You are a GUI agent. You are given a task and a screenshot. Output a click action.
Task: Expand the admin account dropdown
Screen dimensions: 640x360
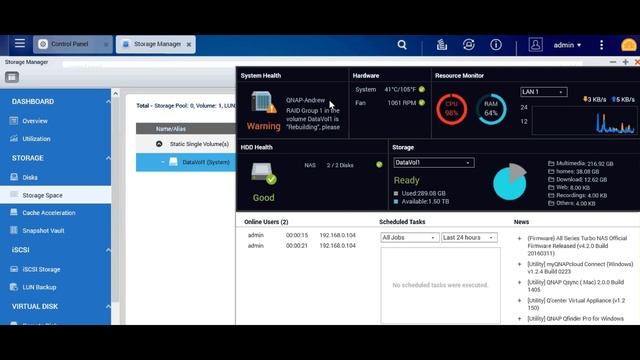[x=567, y=45]
